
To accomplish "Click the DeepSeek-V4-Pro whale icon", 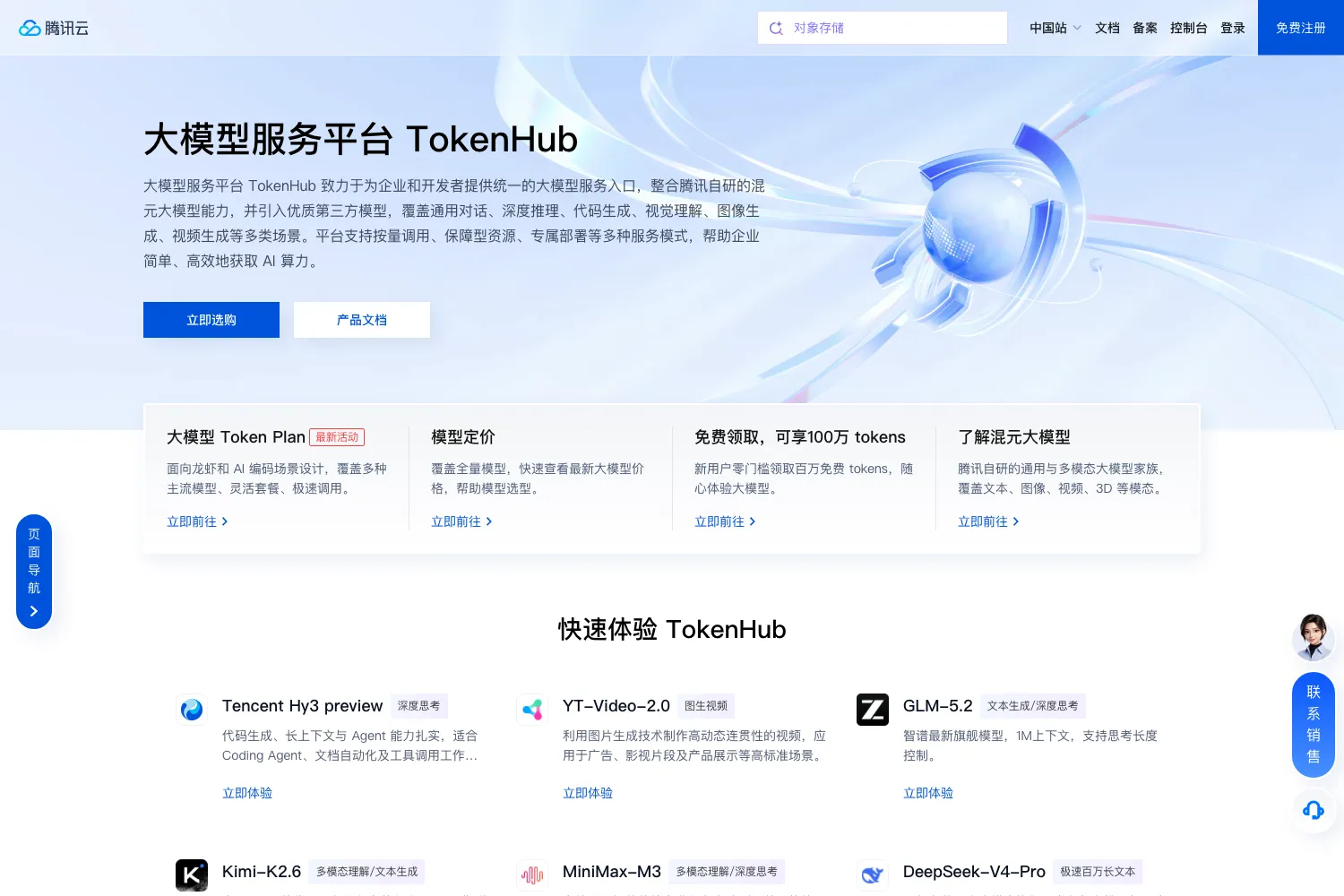I will point(873,875).
